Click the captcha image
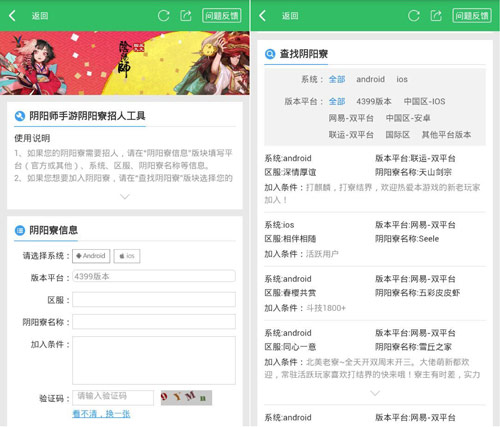Image resolution: width=500 pixels, height=427 pixels. click(186, 398)
